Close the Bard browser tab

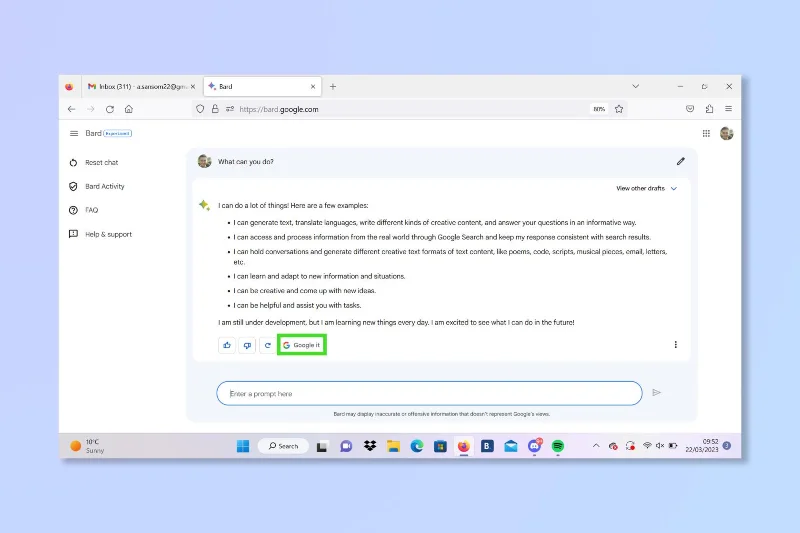(313, 87)
